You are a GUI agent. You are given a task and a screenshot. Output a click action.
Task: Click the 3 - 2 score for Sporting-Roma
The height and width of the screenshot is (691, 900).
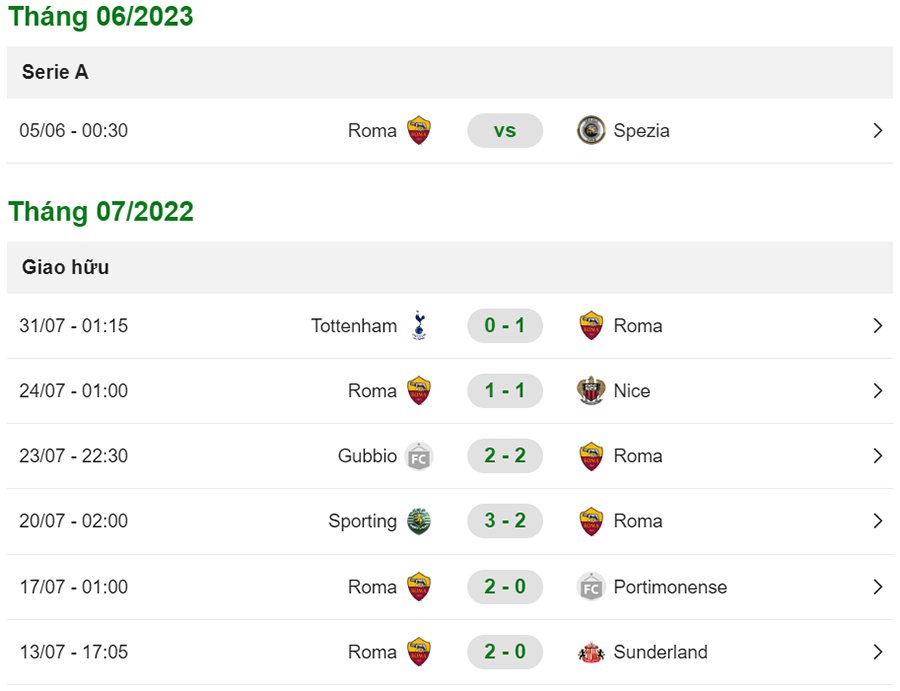coord(505,521)
